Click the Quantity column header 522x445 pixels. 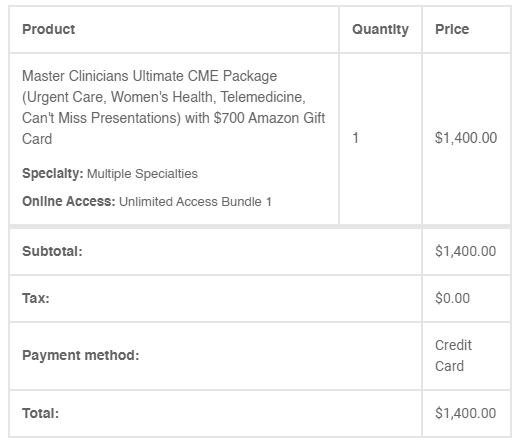[x=380, y=30]
